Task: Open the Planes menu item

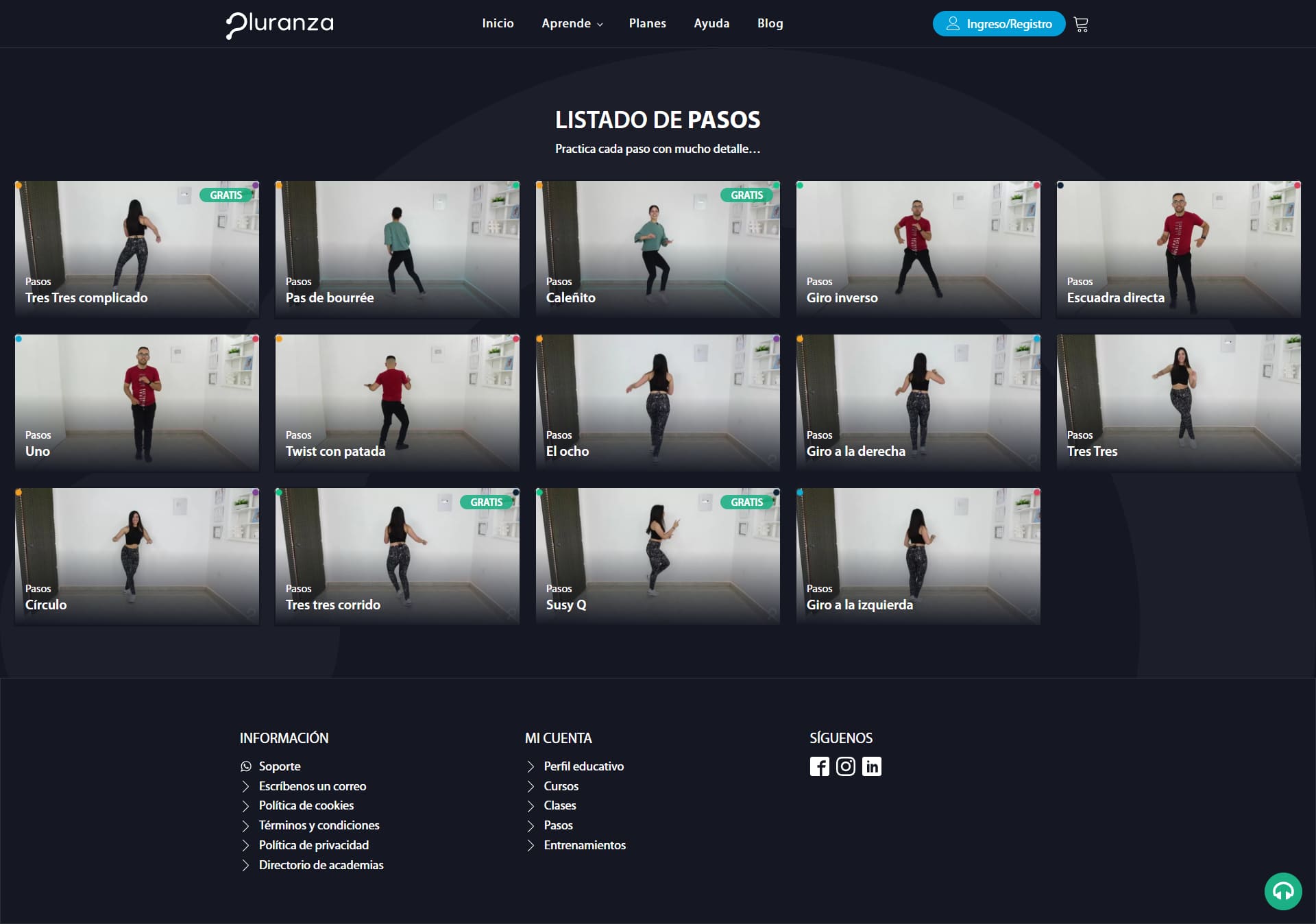Action: point(648,23)
